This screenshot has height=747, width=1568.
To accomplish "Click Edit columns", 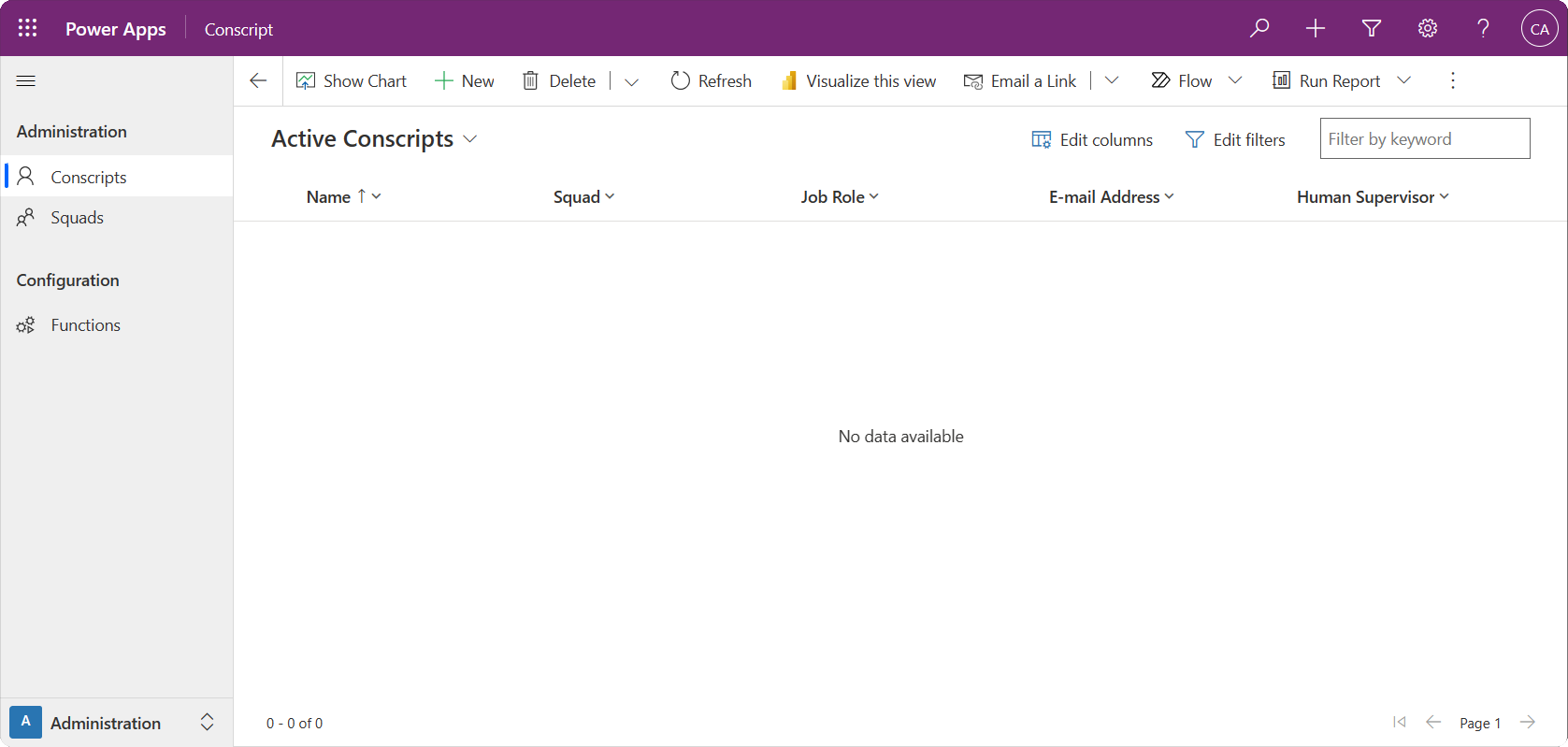I will pyautogui.click(x=1092, y=139).
